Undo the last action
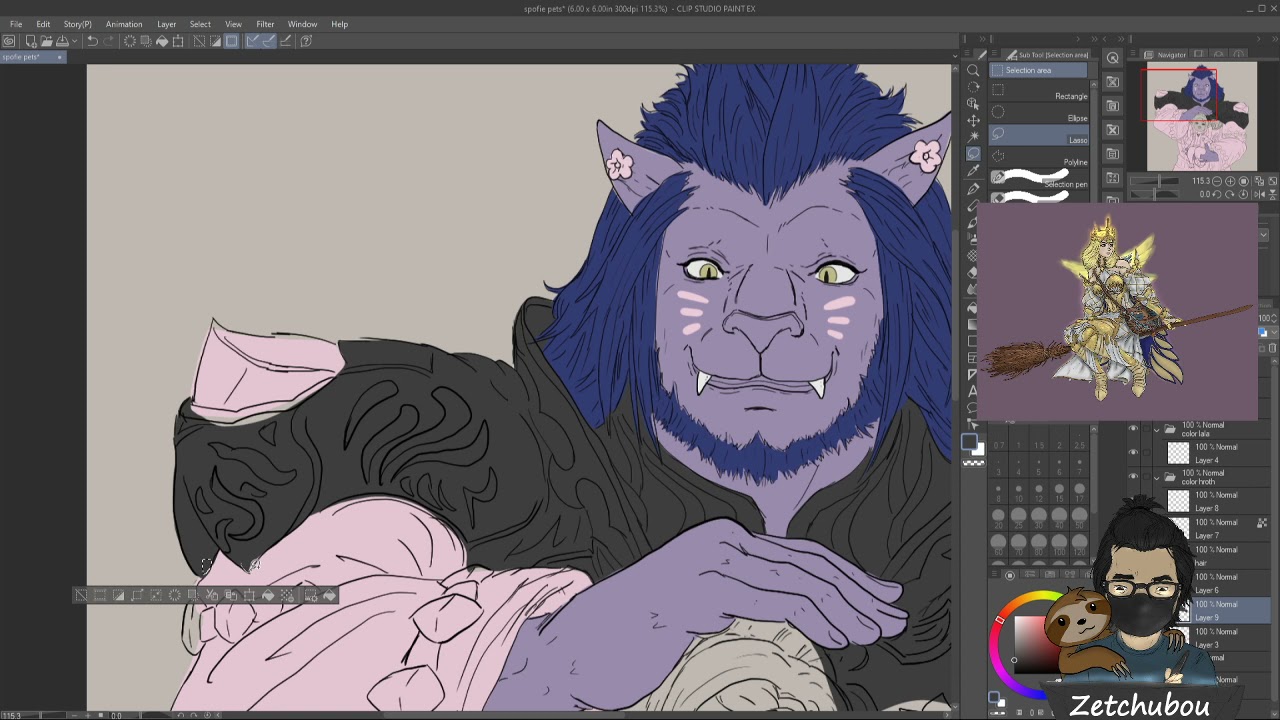This screenshot has height=720, width=1280. click(92, 41)
